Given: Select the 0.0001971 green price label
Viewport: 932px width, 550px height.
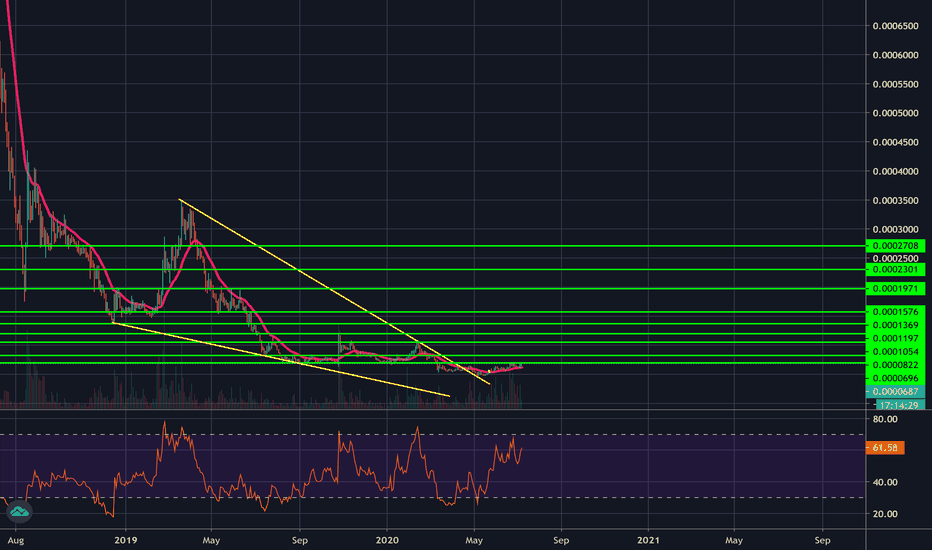Looking at the screenshot, I should [896, 289].
